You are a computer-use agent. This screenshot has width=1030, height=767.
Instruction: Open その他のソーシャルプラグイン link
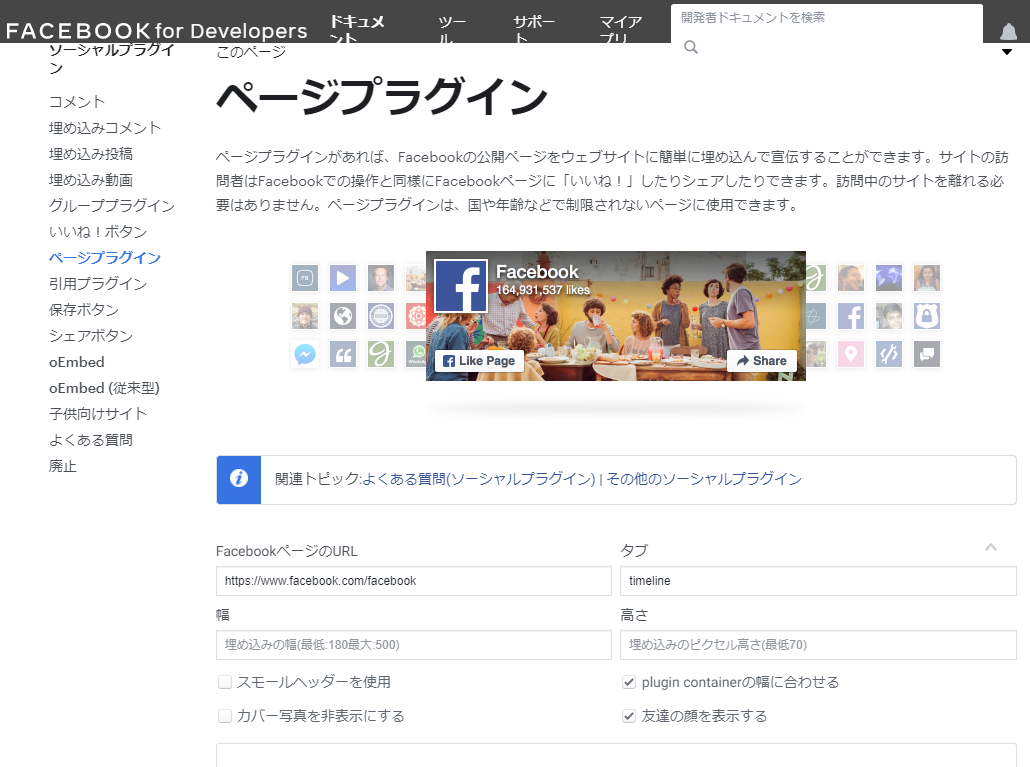(x=704, y=479)
